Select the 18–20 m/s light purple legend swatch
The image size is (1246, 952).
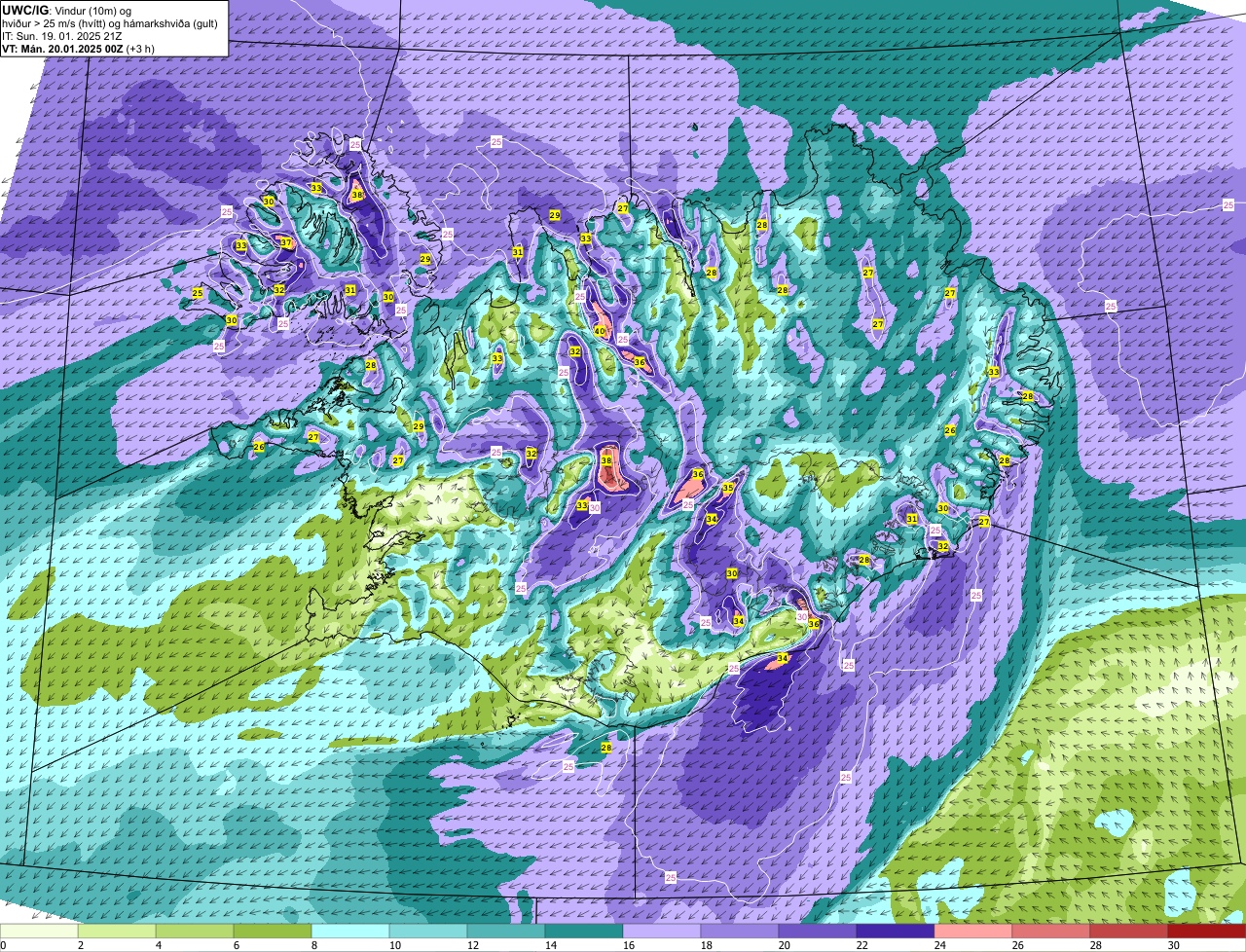[x=740, y=932]
